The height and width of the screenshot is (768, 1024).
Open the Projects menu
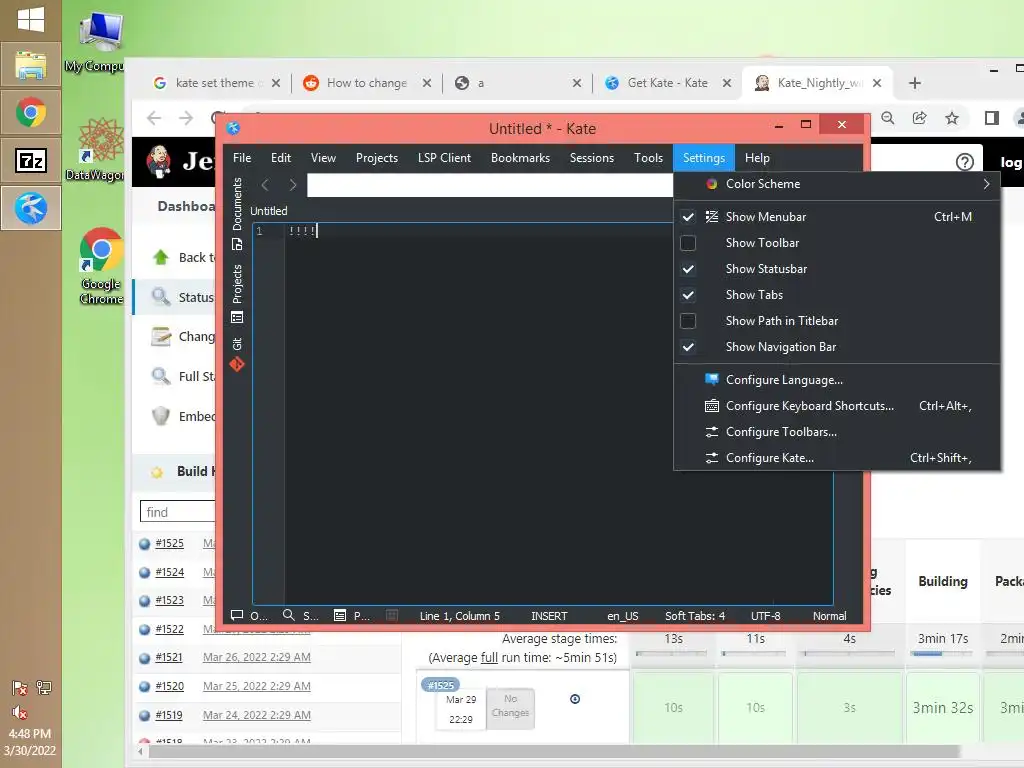point(377,158)
